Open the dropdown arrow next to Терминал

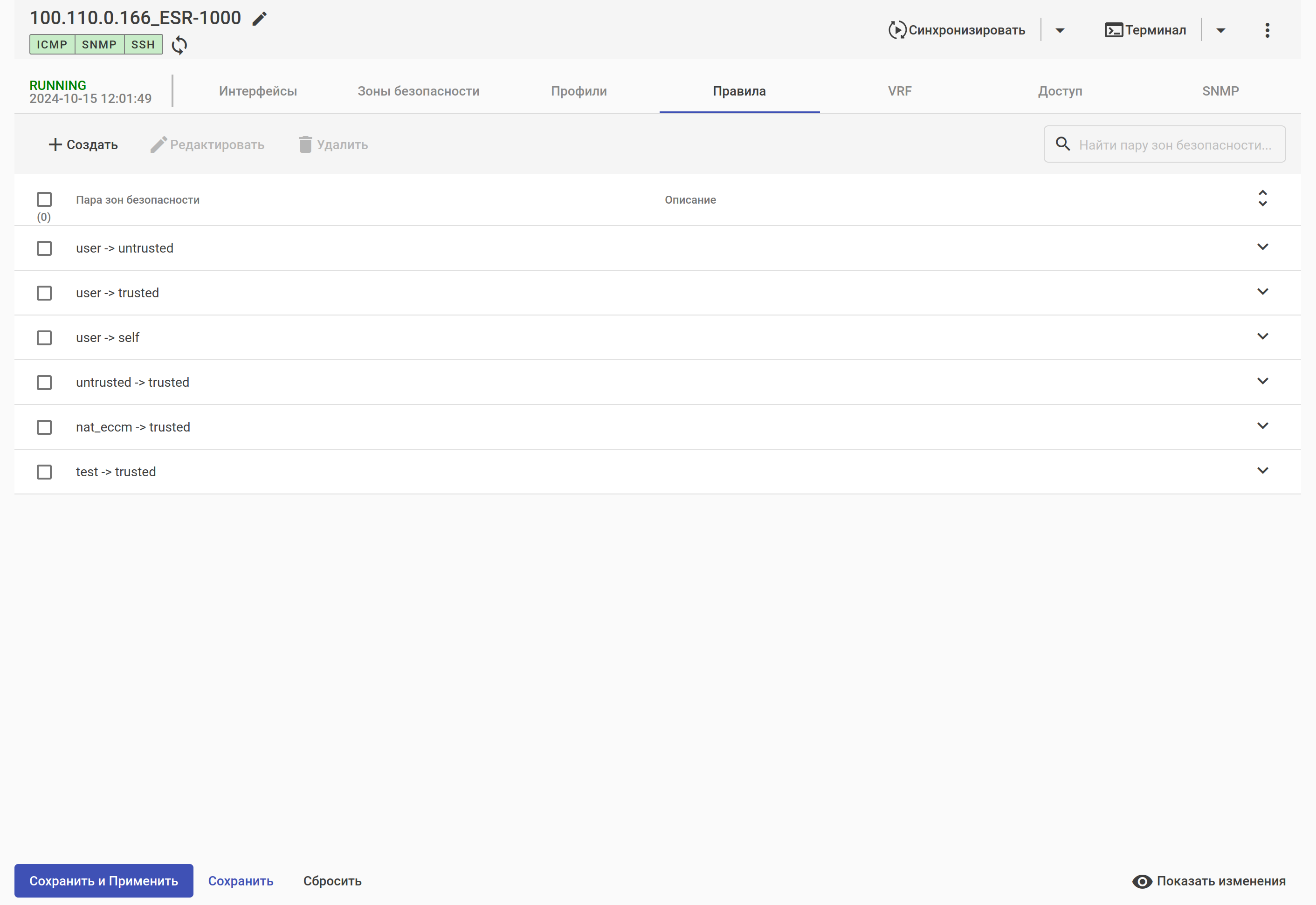[x=1221, y=31]
